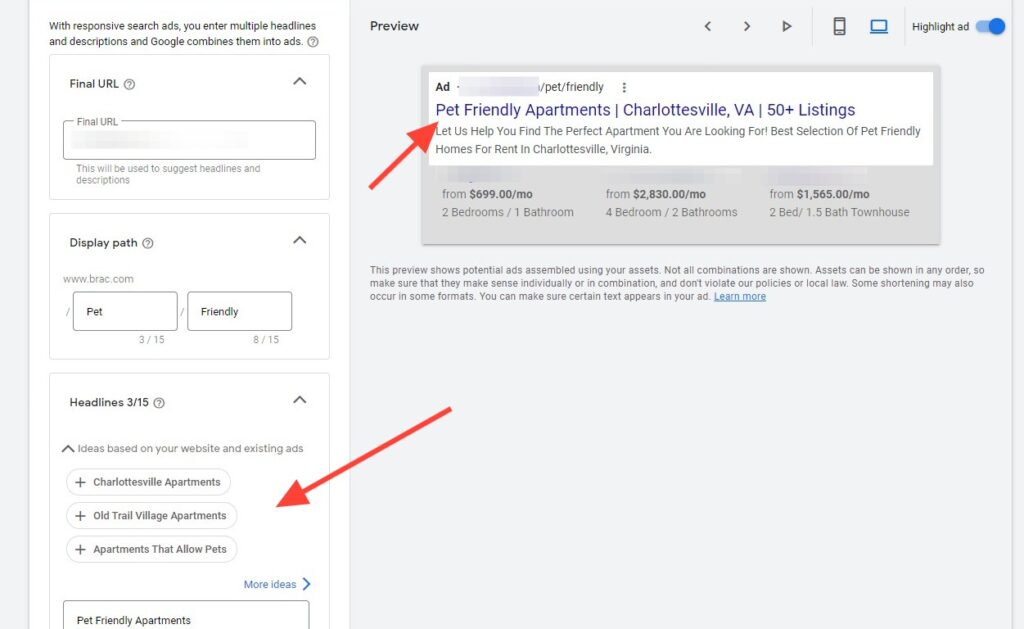The height and width of the screenshot is (629, 1024).
Task: Collapse the Headlines 3/15 section
Action: (299, 398)
